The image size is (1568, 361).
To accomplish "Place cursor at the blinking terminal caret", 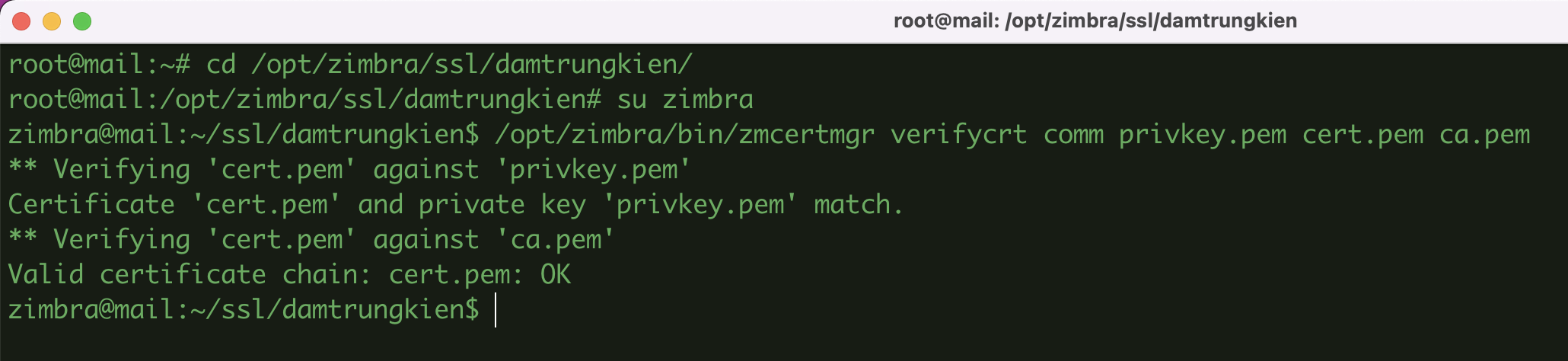I will pyautogui.click(x=496, y=311).
